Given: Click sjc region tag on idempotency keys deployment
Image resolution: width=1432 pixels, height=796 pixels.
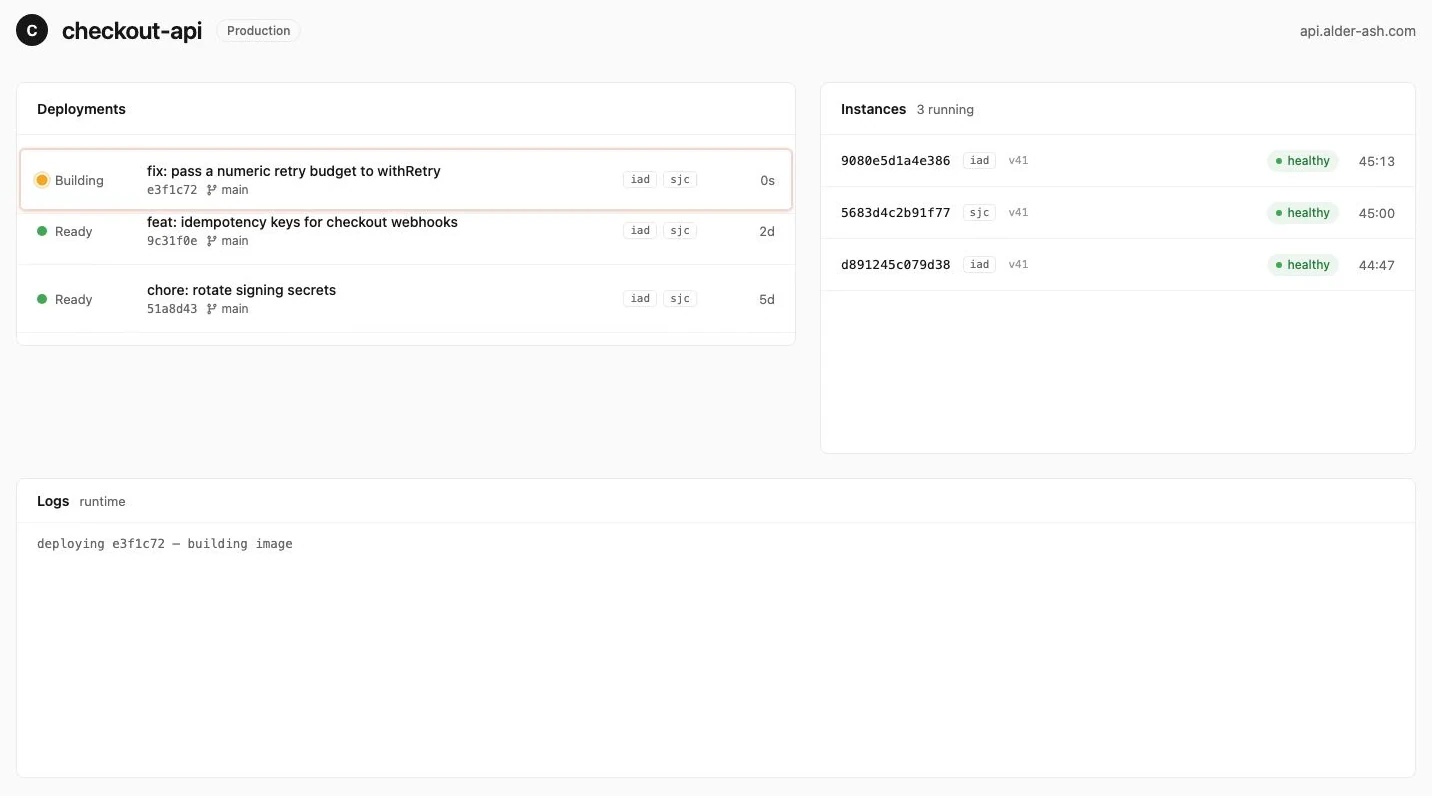Looking at the screenshot, I should 680,231.
